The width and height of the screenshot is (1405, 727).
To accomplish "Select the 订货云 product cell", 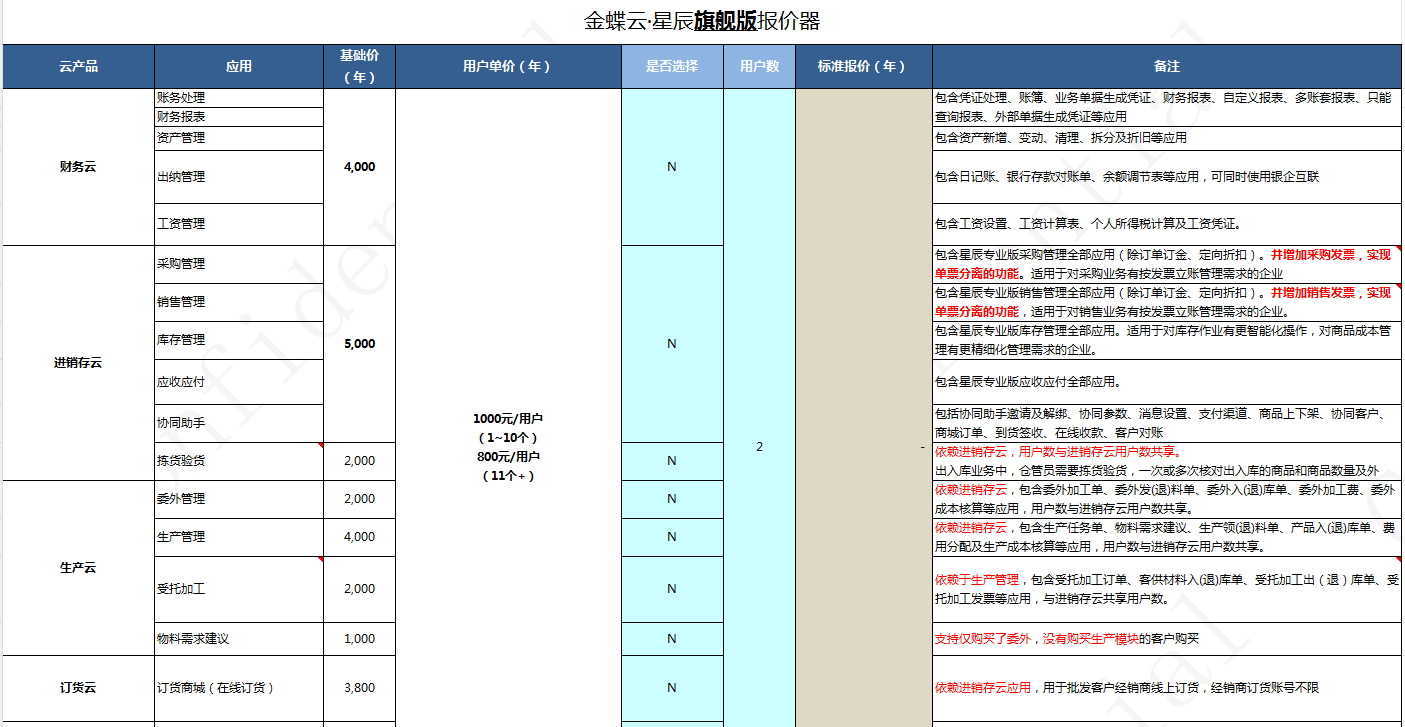I will point(77,687).
